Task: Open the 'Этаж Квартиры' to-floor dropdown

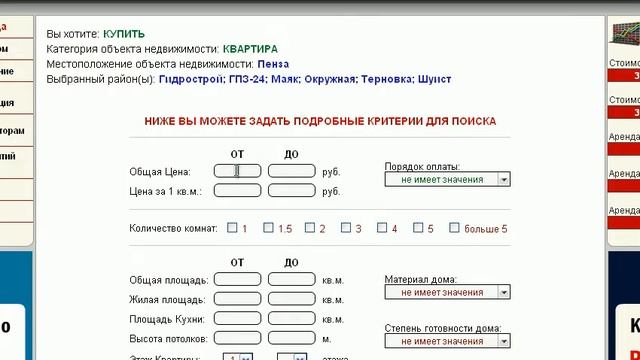Action: [292, 357]
